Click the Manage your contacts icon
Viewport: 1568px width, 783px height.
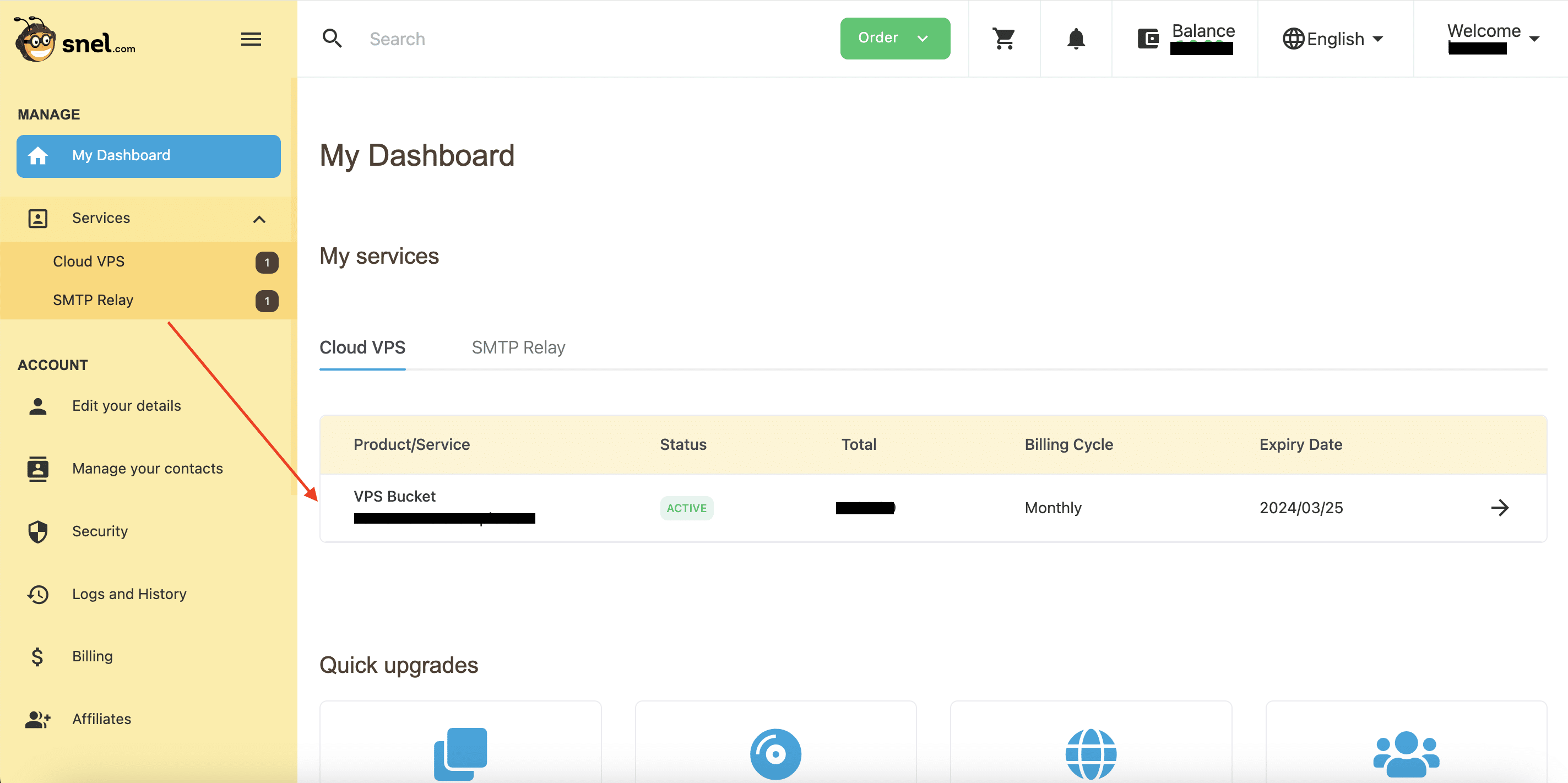tap(38, 469)
